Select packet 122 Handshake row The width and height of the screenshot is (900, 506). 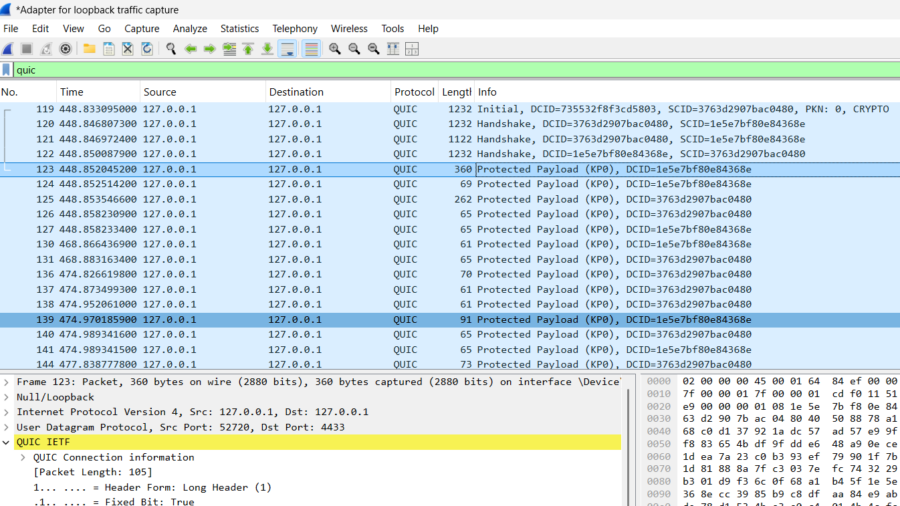(450, 154)
